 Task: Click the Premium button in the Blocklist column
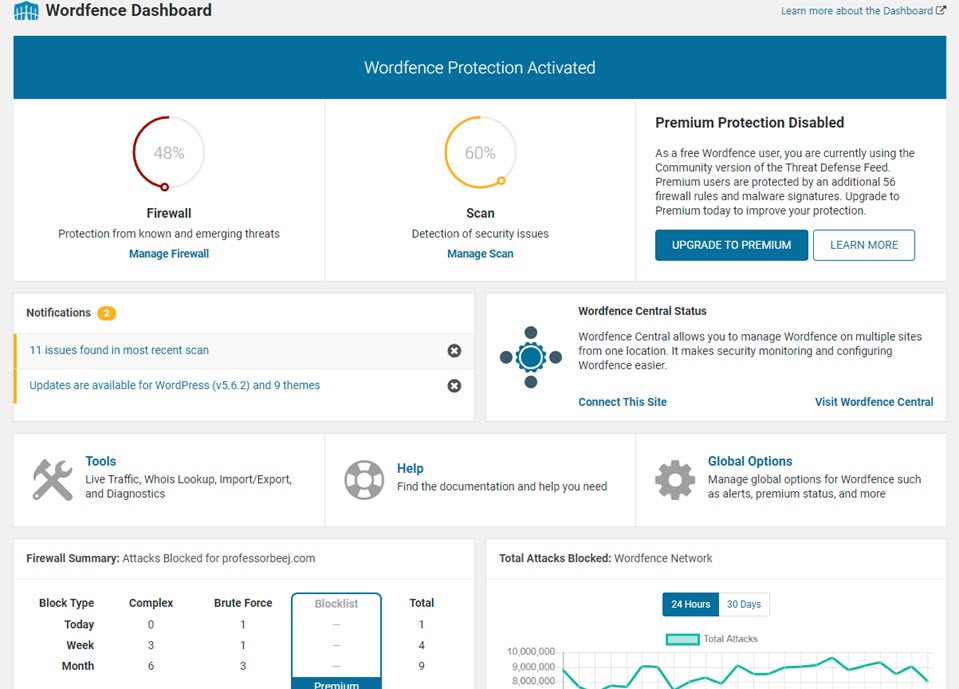pyautogui.click(x=336, y=684)
